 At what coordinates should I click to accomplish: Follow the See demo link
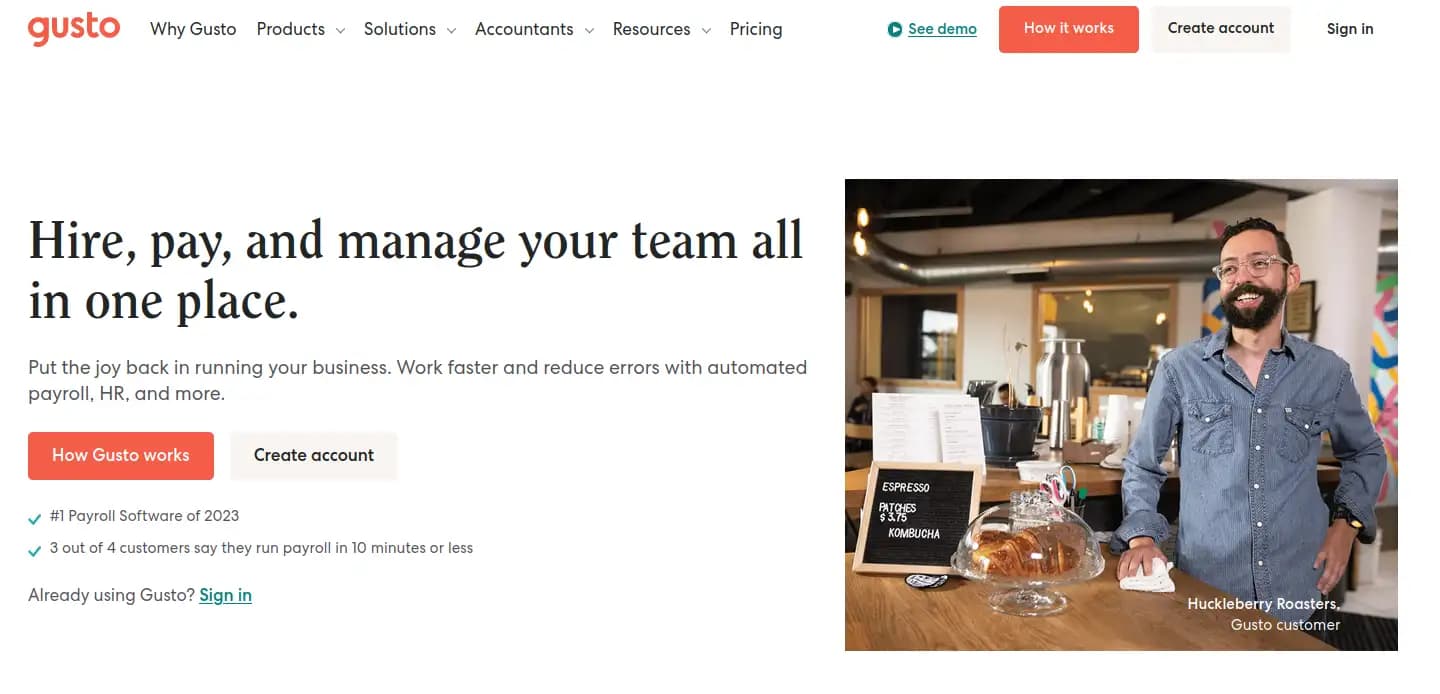coord(942,29)
